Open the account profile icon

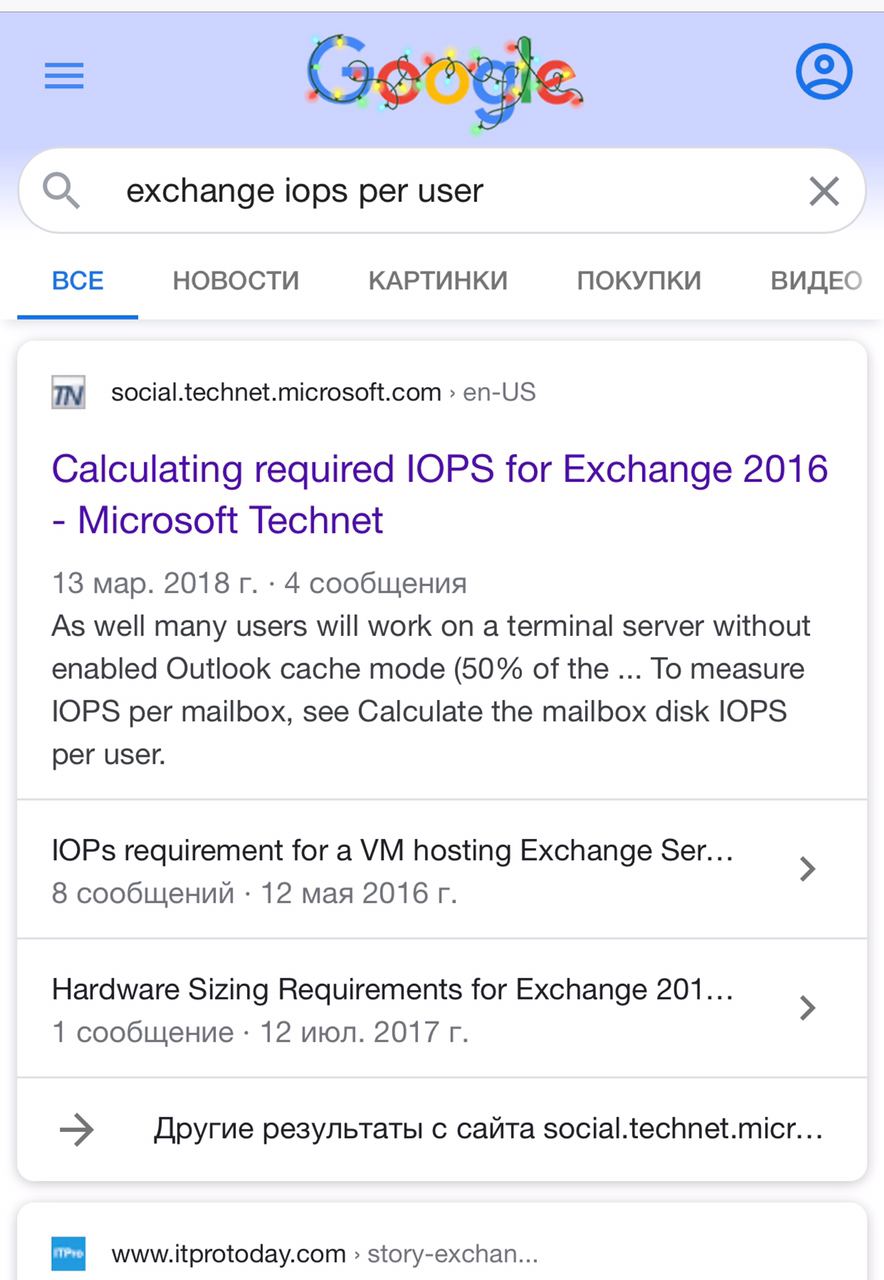click(x=823, y=72)
